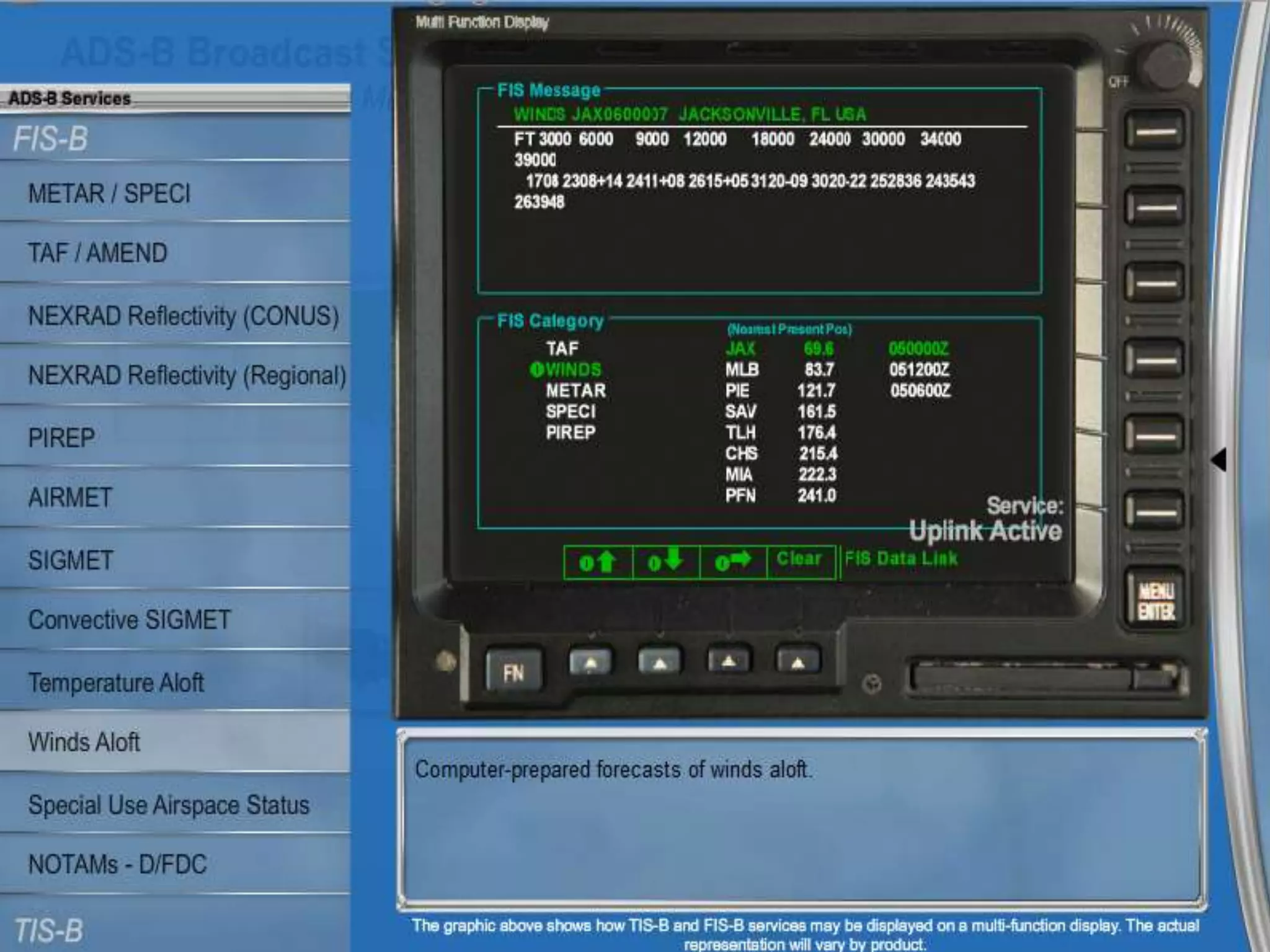Click the green cursor-down arrow softkey
1270x952 pixels.
[x=665, y=562]
